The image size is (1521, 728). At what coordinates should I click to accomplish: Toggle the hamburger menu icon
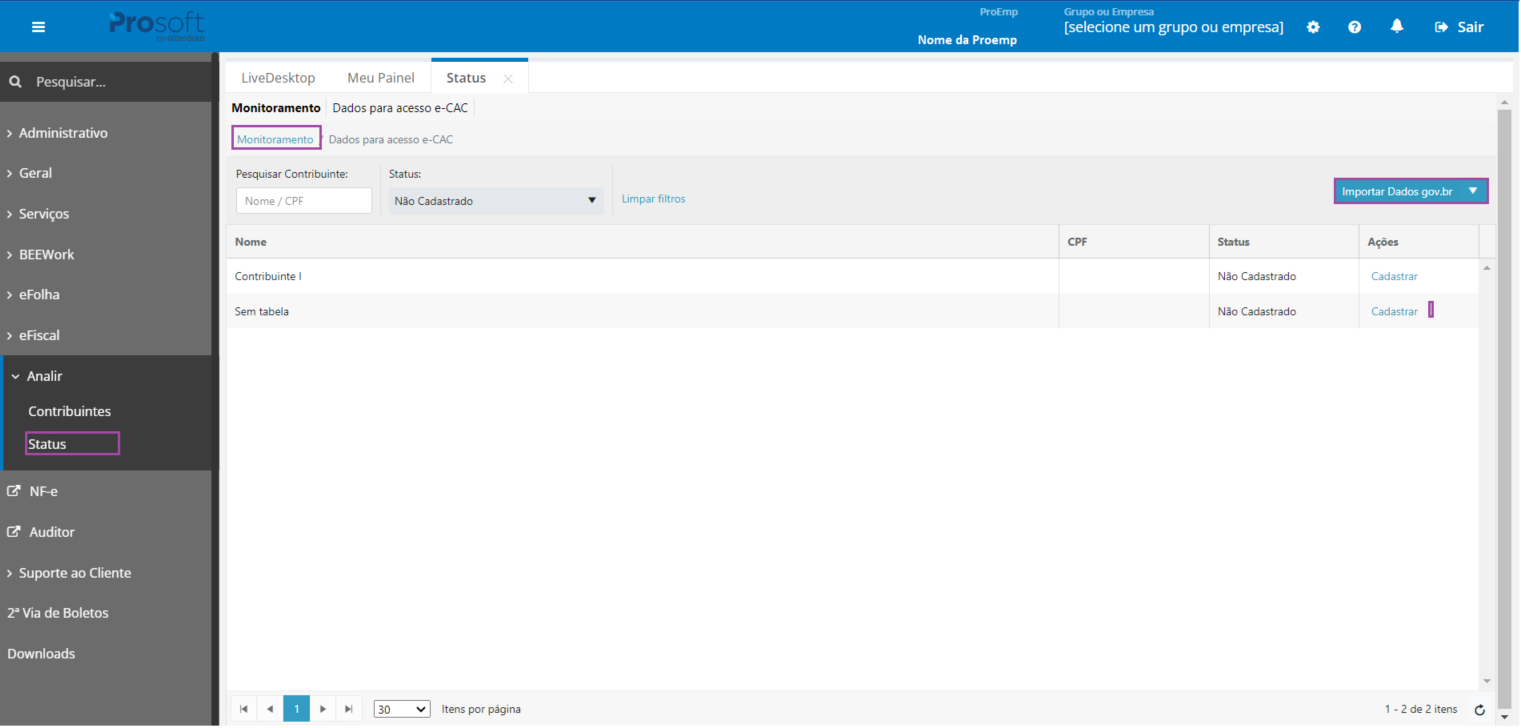coord(38,27)
